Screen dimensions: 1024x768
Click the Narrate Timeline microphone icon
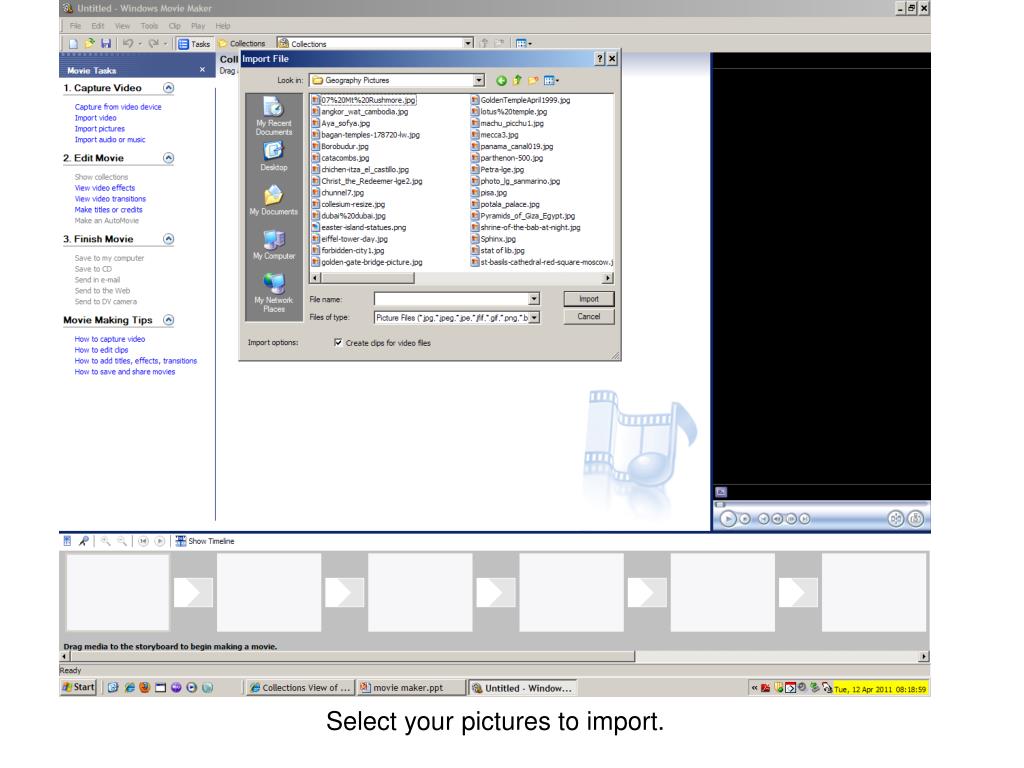(x=84, y=541)
